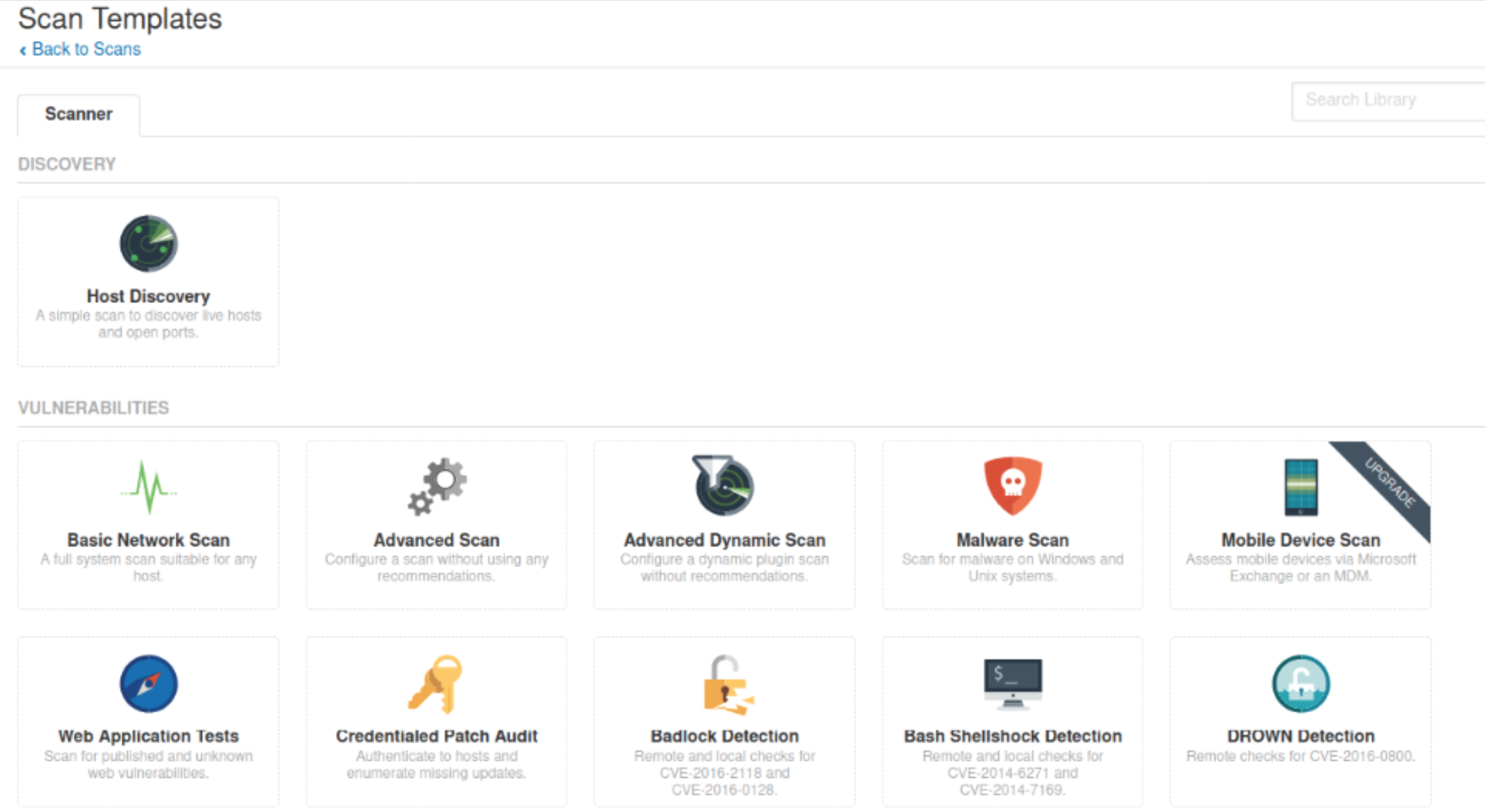Select the DROWN Detection title text
The height and width of the screenshot is (812, 1485).
tap(1301, 736)
